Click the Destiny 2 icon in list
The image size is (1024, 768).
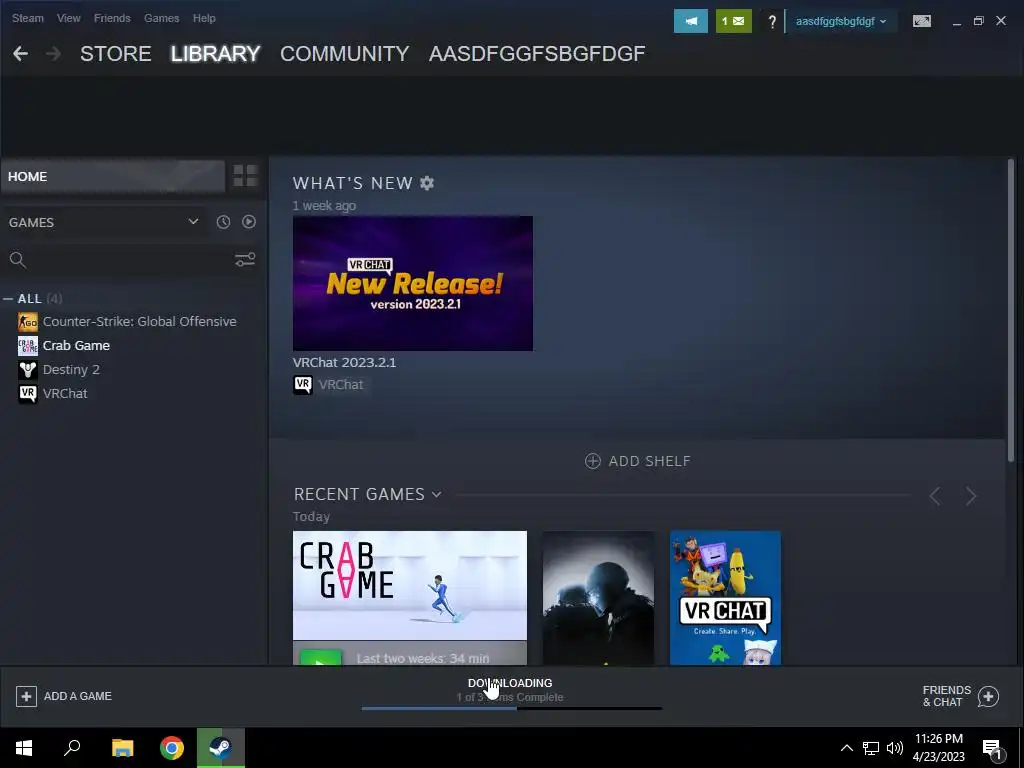click(27, 370)
